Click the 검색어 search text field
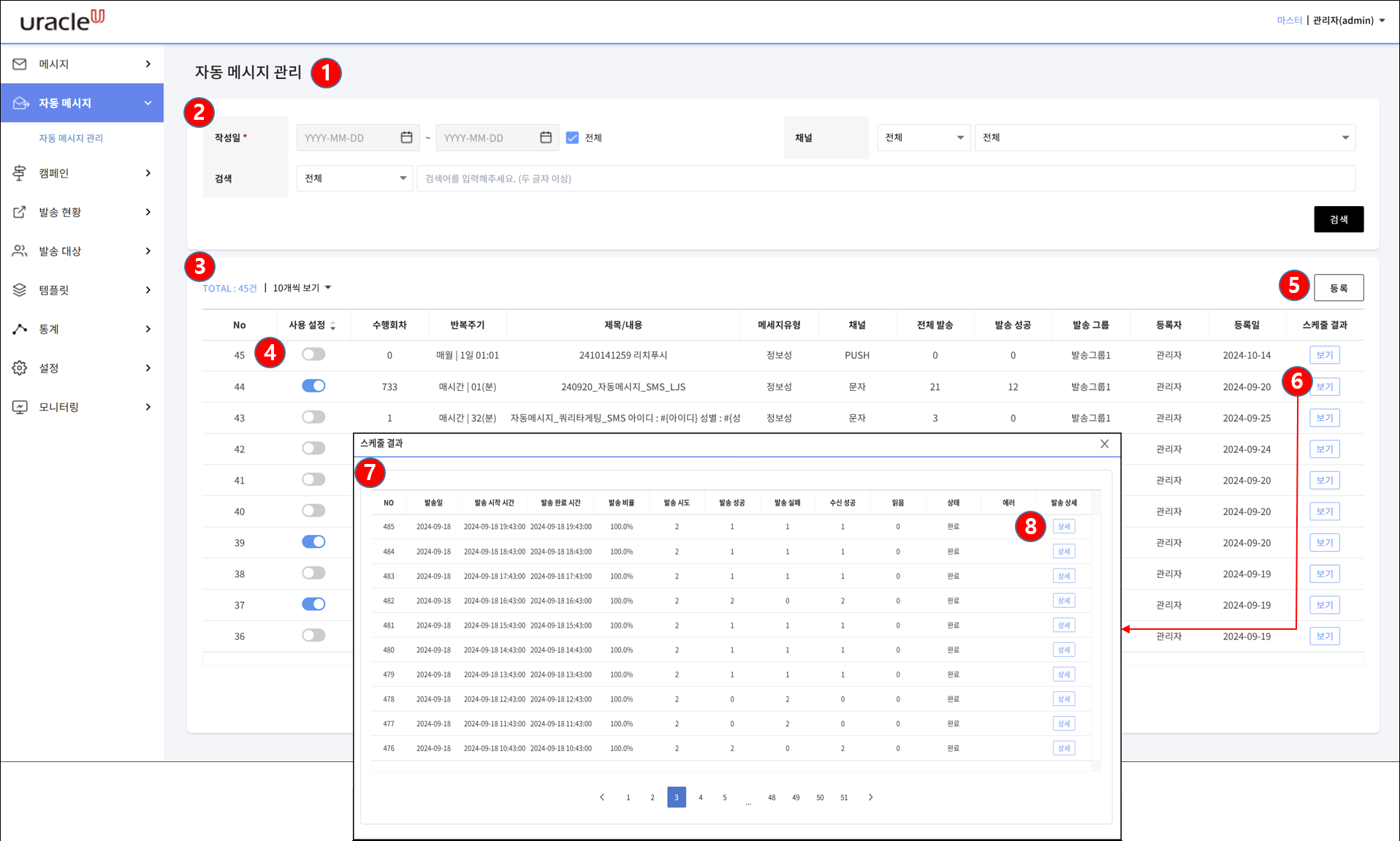Image resolution: width=1400 pixels, height=841 pixels. (886, 178)
